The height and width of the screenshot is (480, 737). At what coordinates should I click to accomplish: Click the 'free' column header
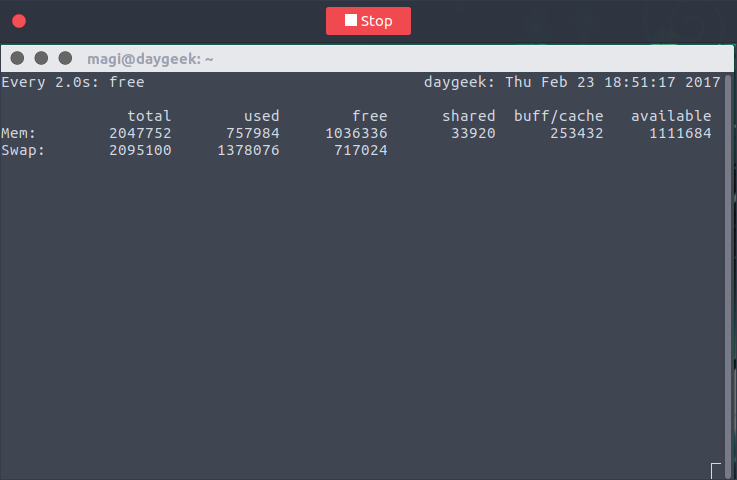[370, 116]
